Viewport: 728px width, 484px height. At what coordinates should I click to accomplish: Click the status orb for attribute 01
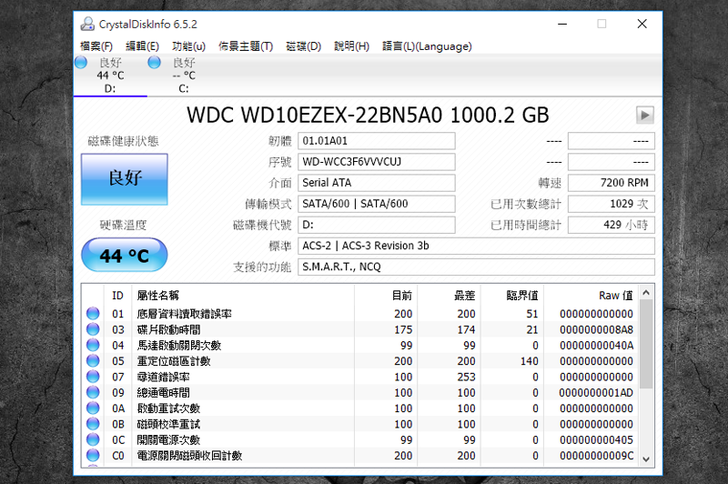(93, 314)
